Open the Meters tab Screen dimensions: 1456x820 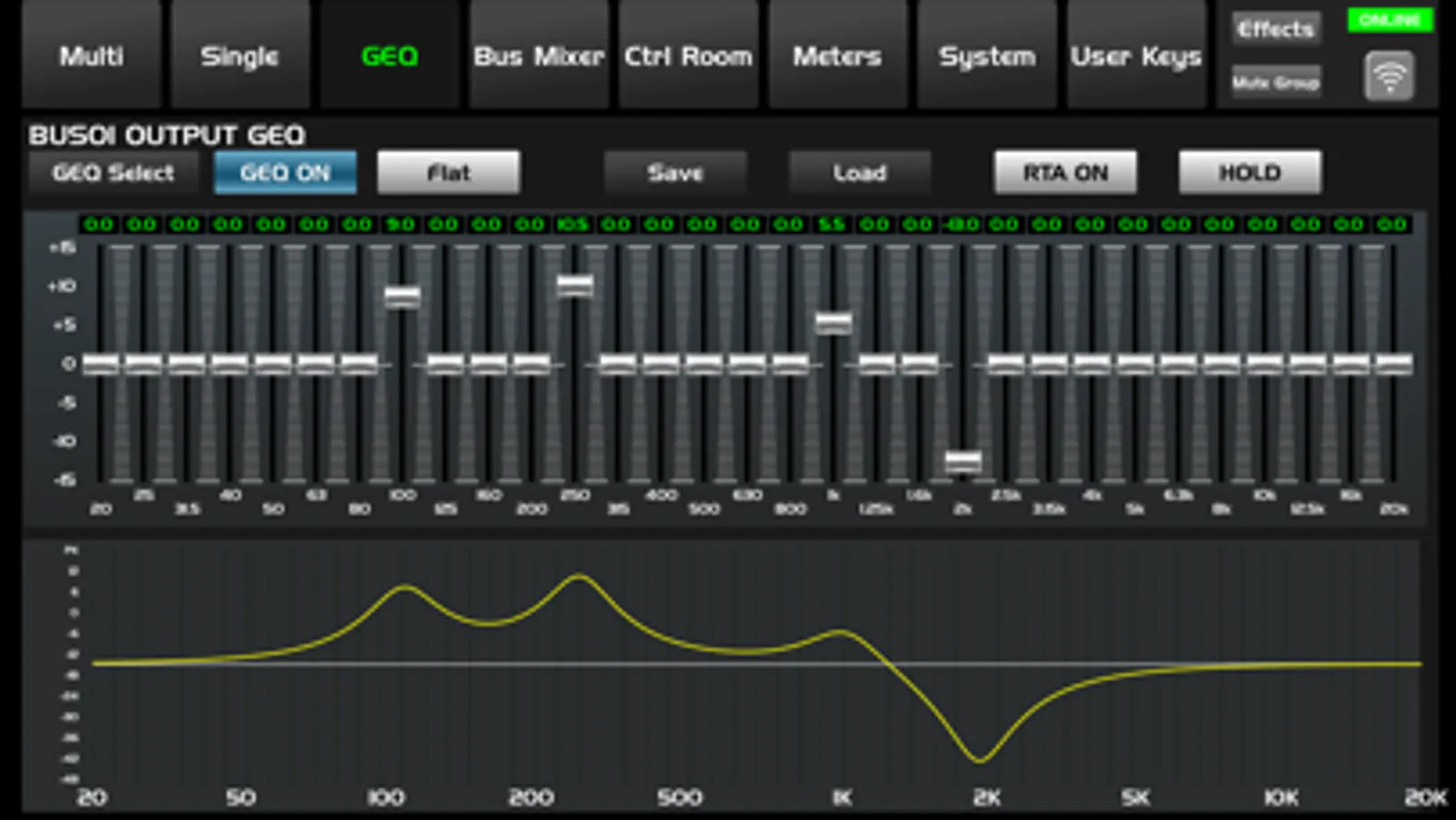[x=837, y=55]
